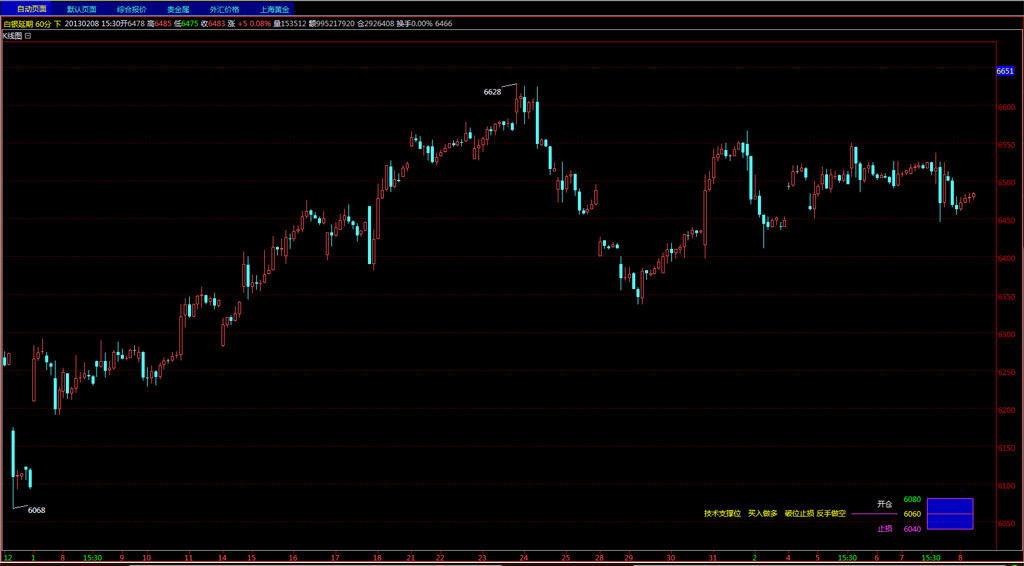Click the green 6080 price level
Screen dimensions: 1024x566
[911, 499]
